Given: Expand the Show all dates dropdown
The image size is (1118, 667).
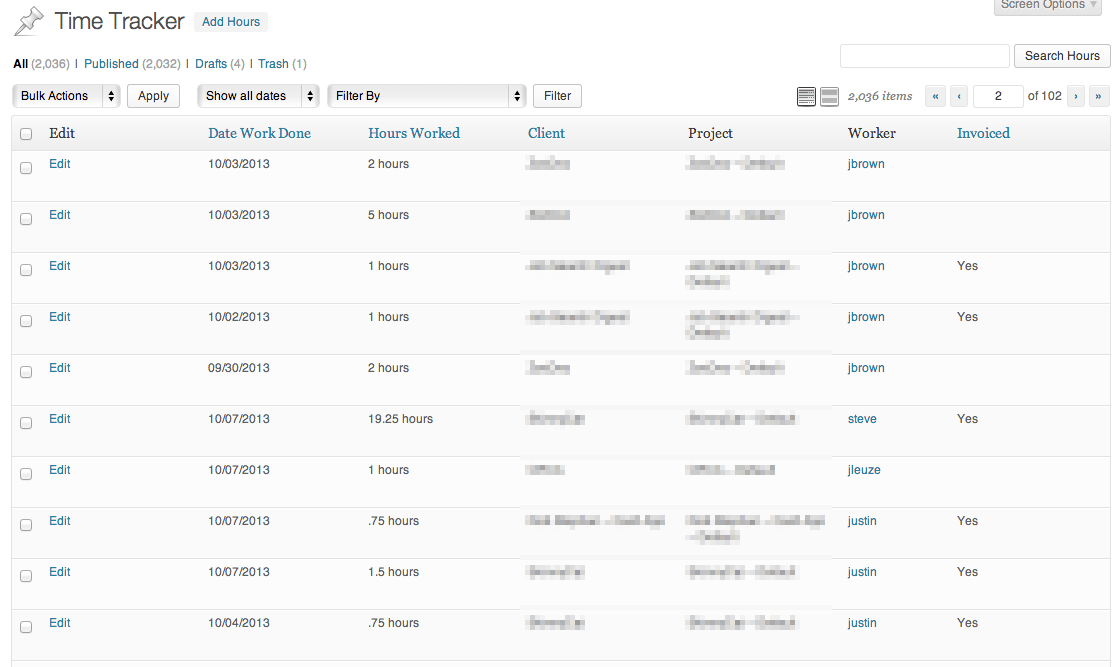Looking at the screenshot, I should click(x=258, y=96).
